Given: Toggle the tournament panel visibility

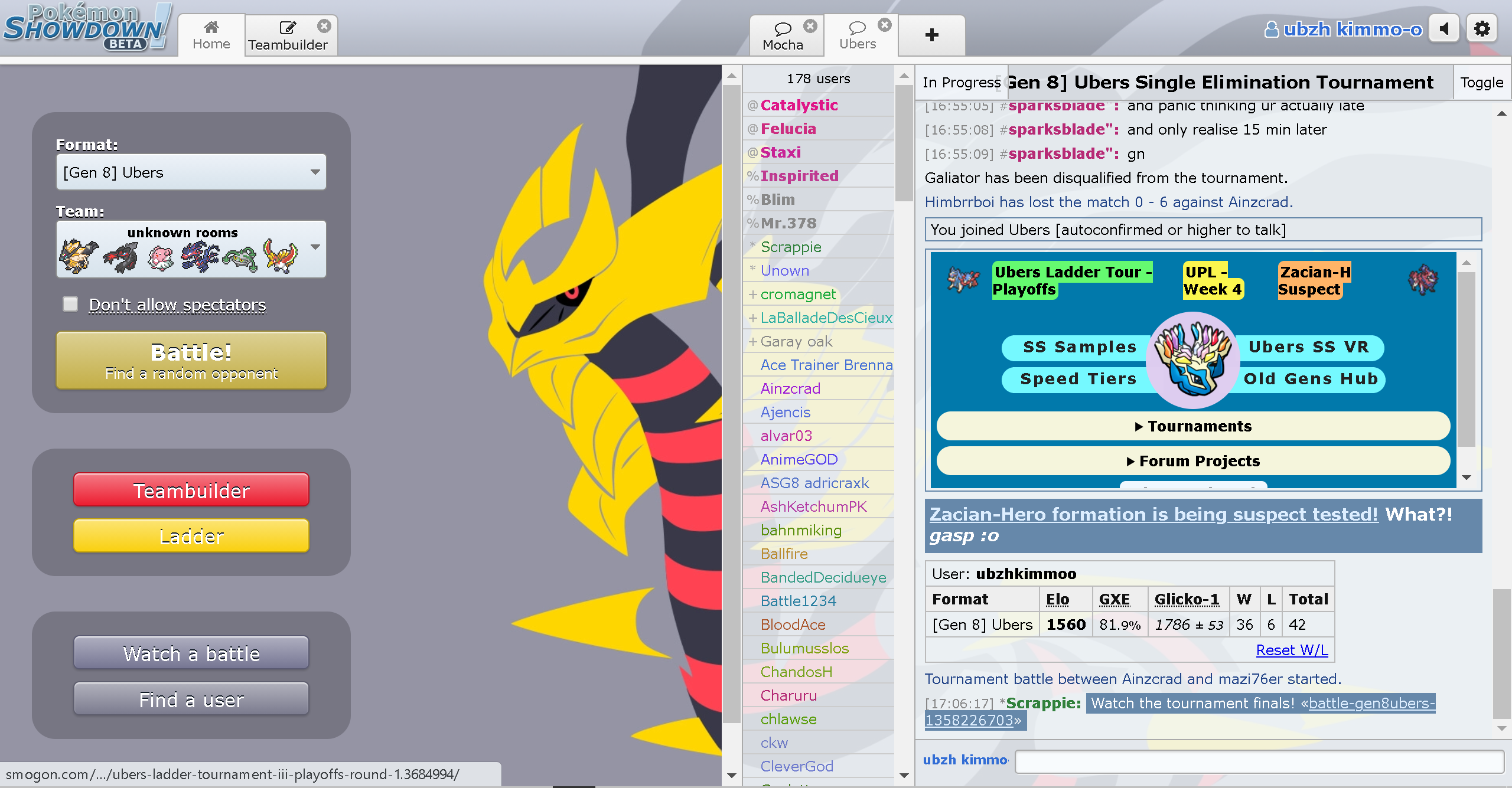Looking at the screenshot, I should pos(1481,83).
